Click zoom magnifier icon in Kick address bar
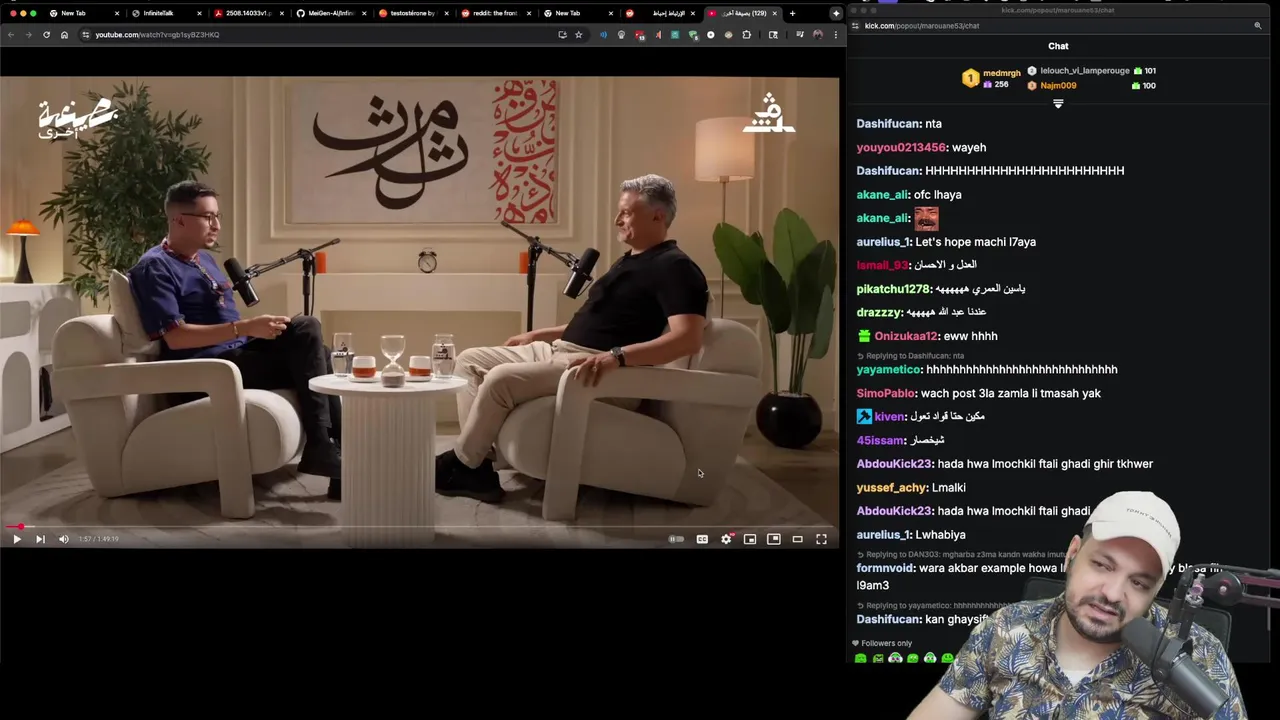The height and width of the screenshot is (720, 1280). pyautogui.click(x=1258, y=26)
